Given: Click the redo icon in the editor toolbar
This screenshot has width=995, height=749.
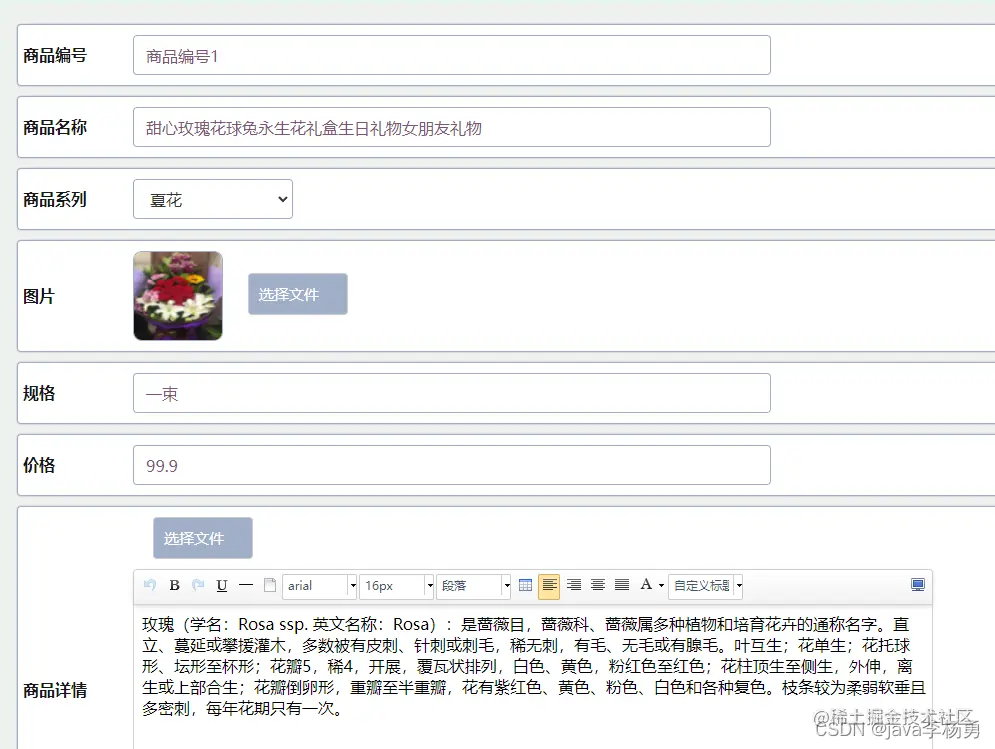Looking at the screenshot, I should coord(198,585).
